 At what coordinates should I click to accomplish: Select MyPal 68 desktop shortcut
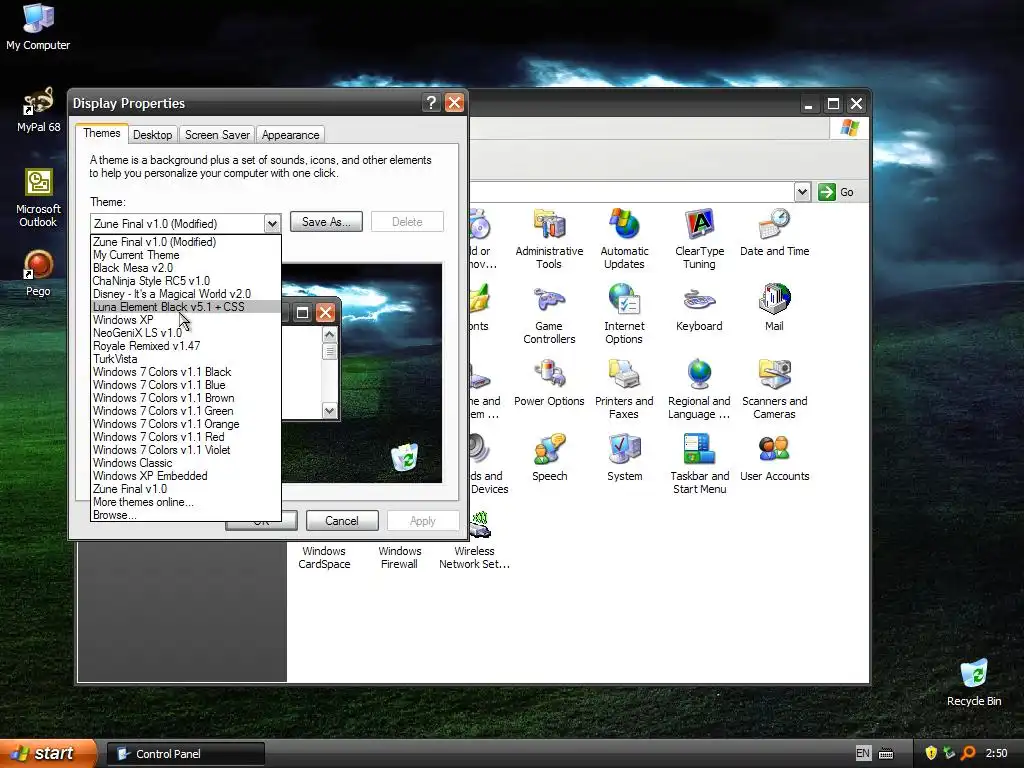38,110
